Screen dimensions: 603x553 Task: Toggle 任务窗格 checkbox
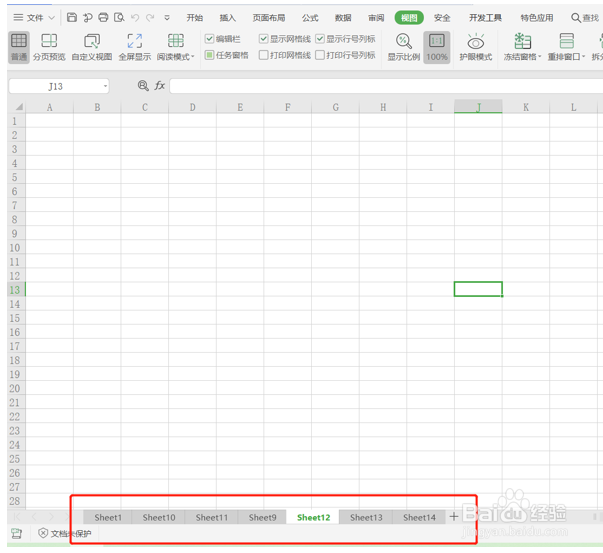pyautogui.click(x=209, y=55)
